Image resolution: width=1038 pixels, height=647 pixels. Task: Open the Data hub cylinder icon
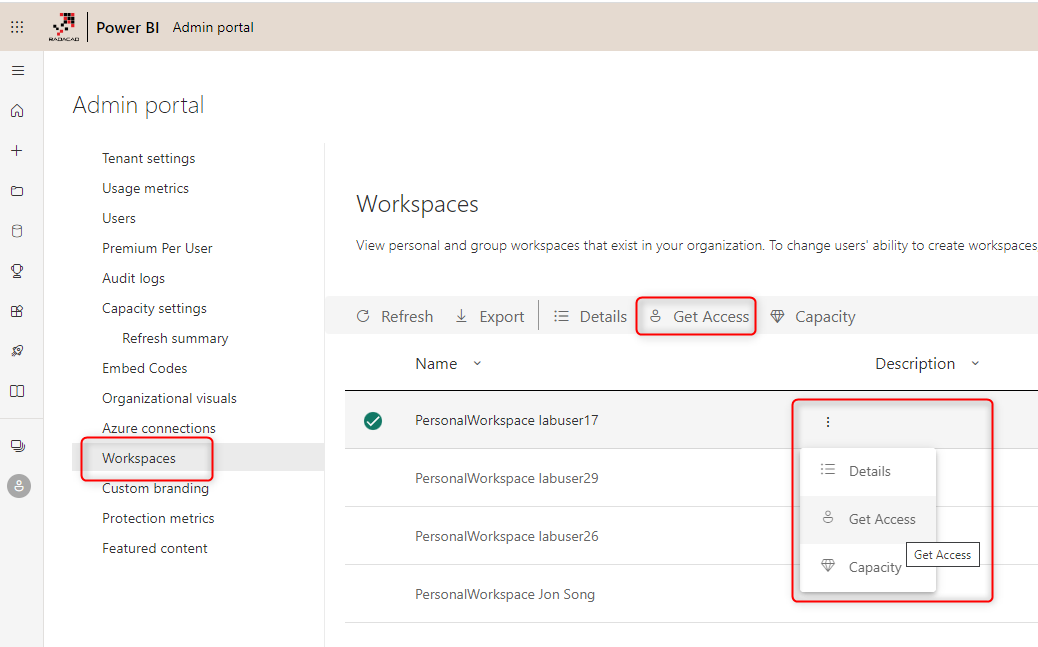(17, 231)
